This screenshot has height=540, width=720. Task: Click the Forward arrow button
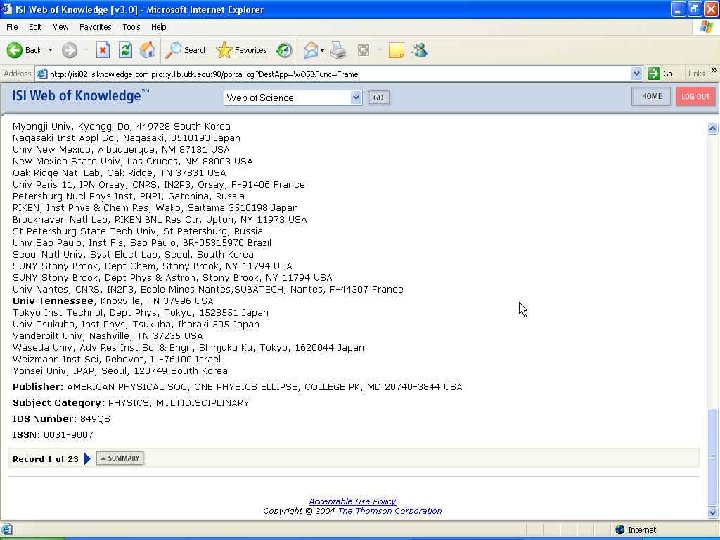coord(70,50)
